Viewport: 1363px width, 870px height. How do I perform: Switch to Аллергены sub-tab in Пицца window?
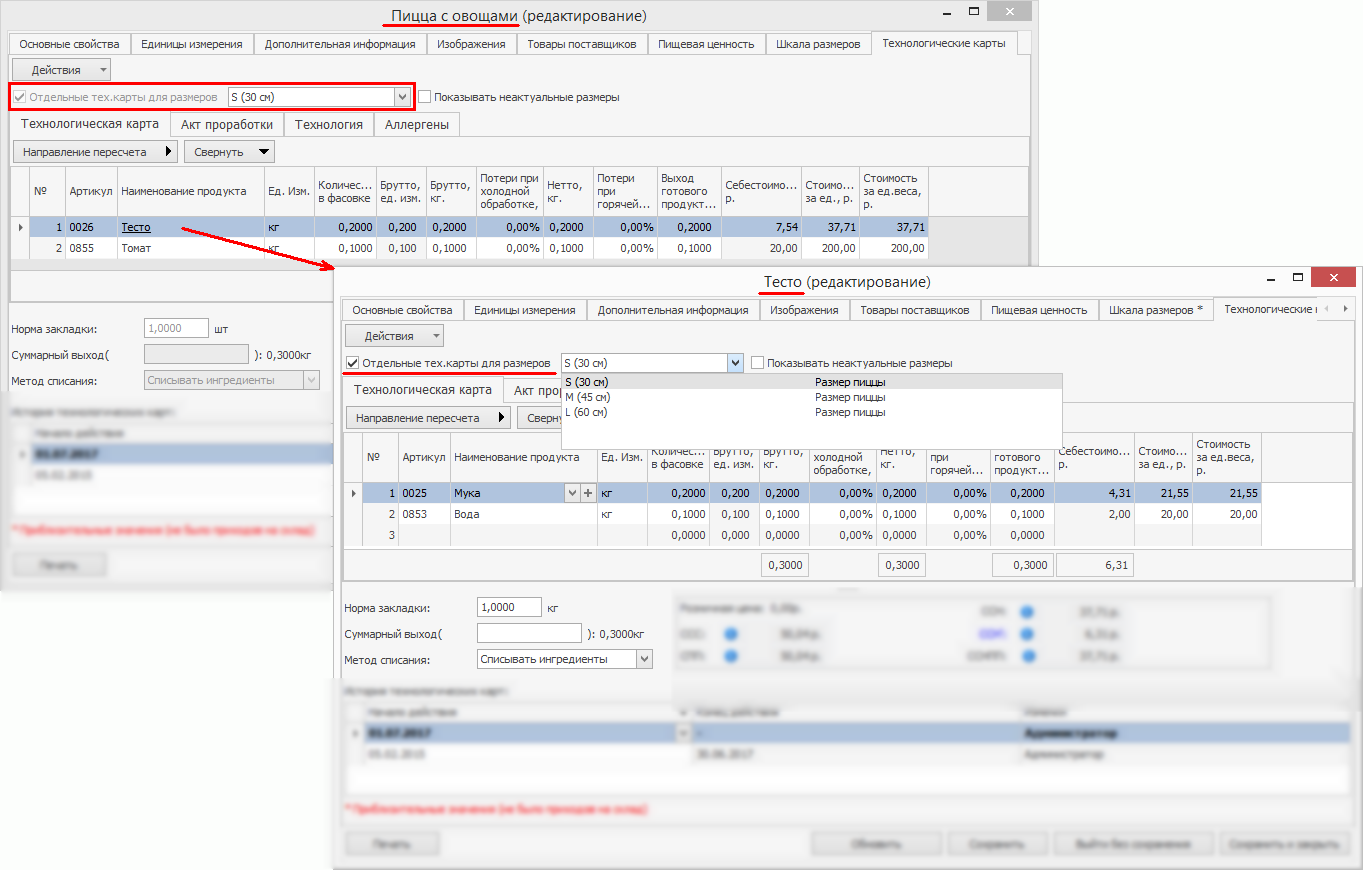[x=417, y=125]
